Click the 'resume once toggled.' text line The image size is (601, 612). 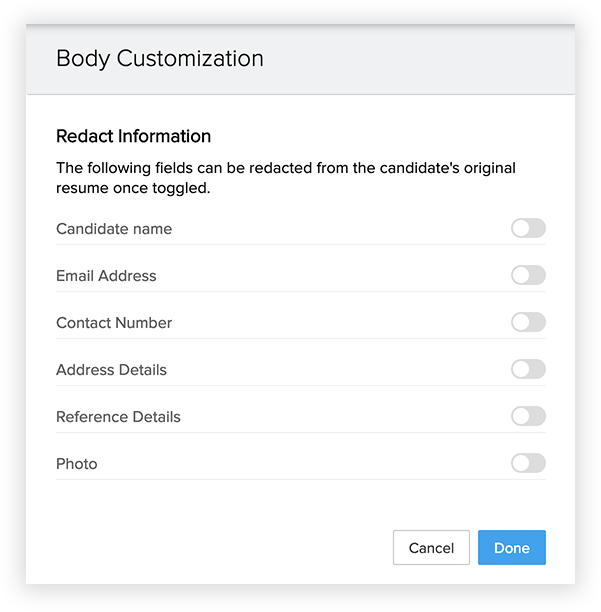pyautogui.click(x=133, y=188)
